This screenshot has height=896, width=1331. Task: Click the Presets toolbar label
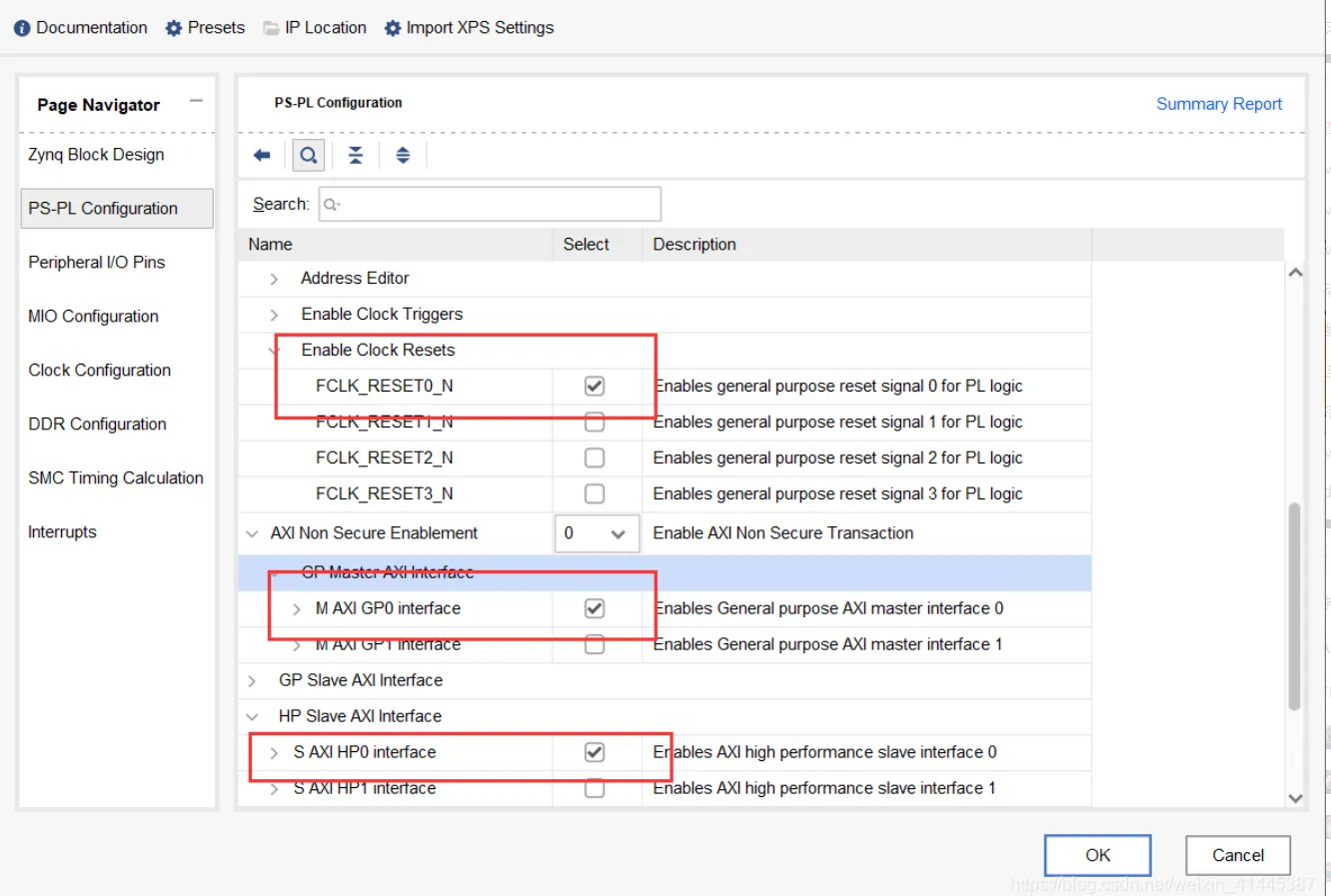coord(216,28)
